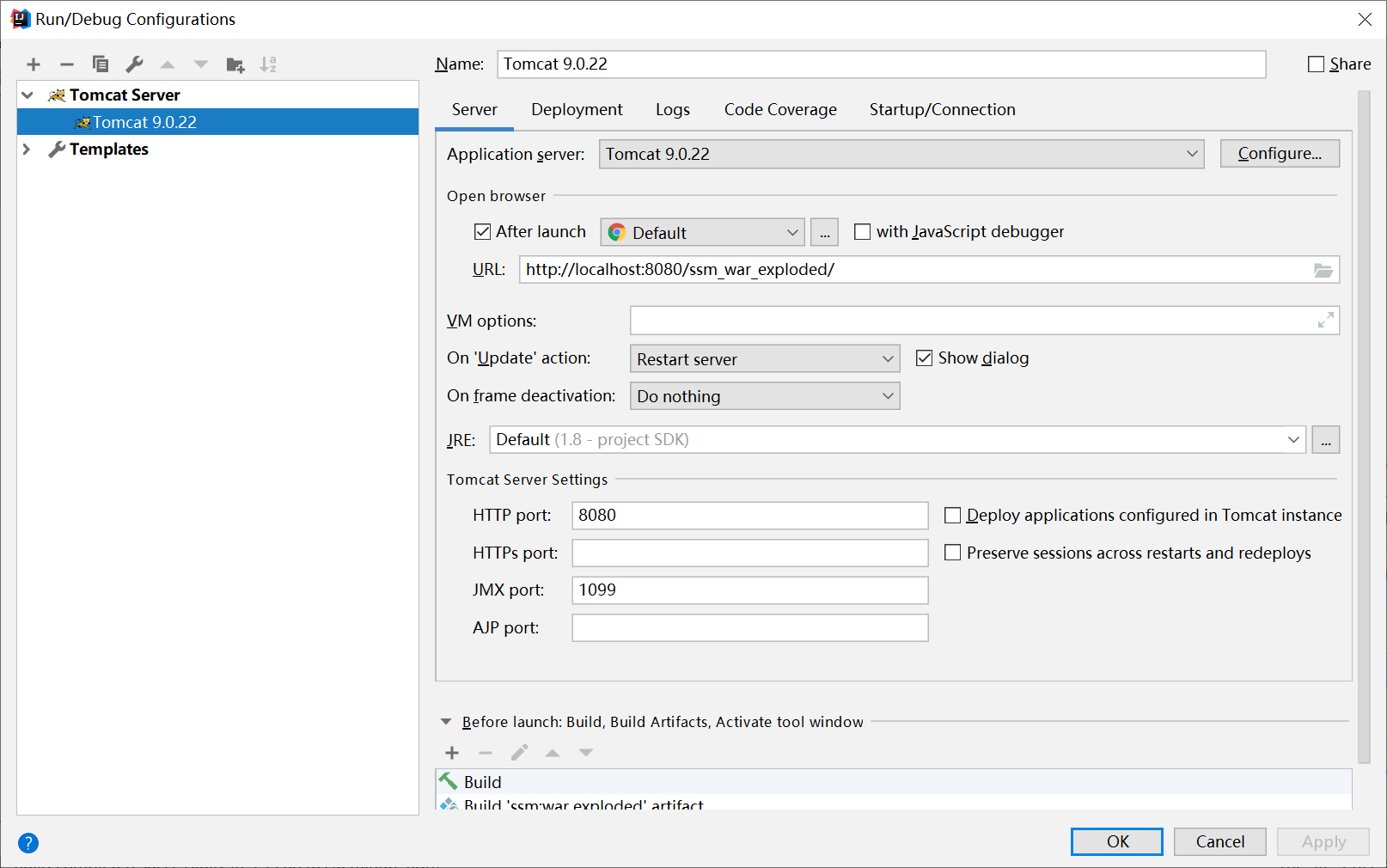Collapse the Before launch section

tap(446, 722)
